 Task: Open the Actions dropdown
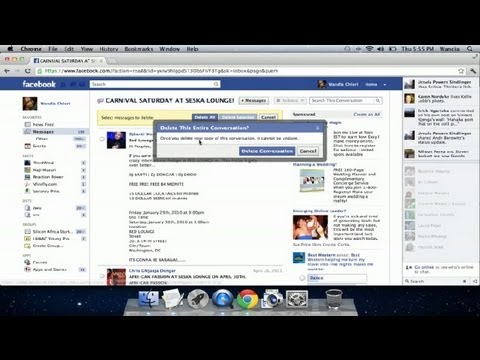click(x=290, y=100)
